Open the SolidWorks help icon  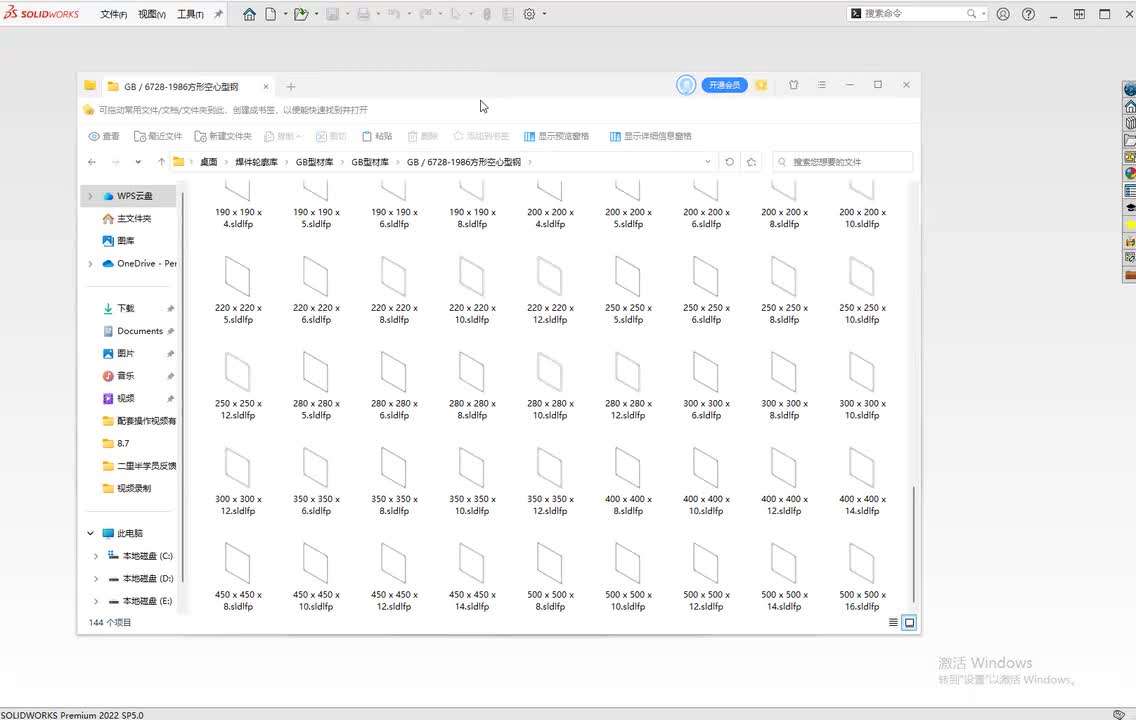[x=1028, y=14]
